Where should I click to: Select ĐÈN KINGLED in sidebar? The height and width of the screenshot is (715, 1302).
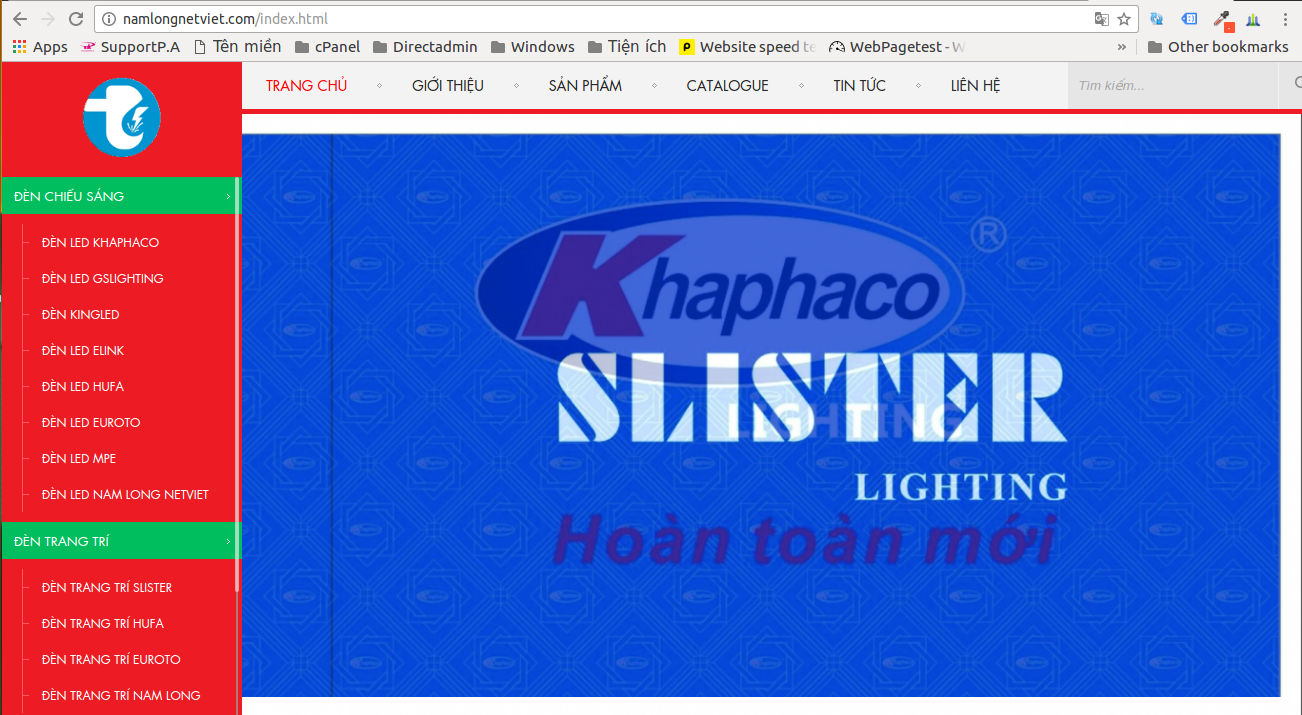(x=80, y=315)
